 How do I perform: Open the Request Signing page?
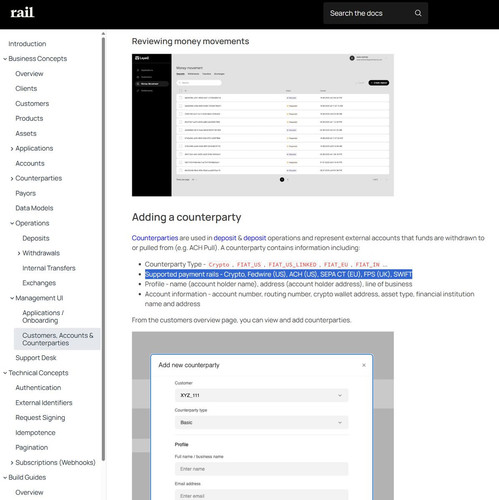pos(40,418)
